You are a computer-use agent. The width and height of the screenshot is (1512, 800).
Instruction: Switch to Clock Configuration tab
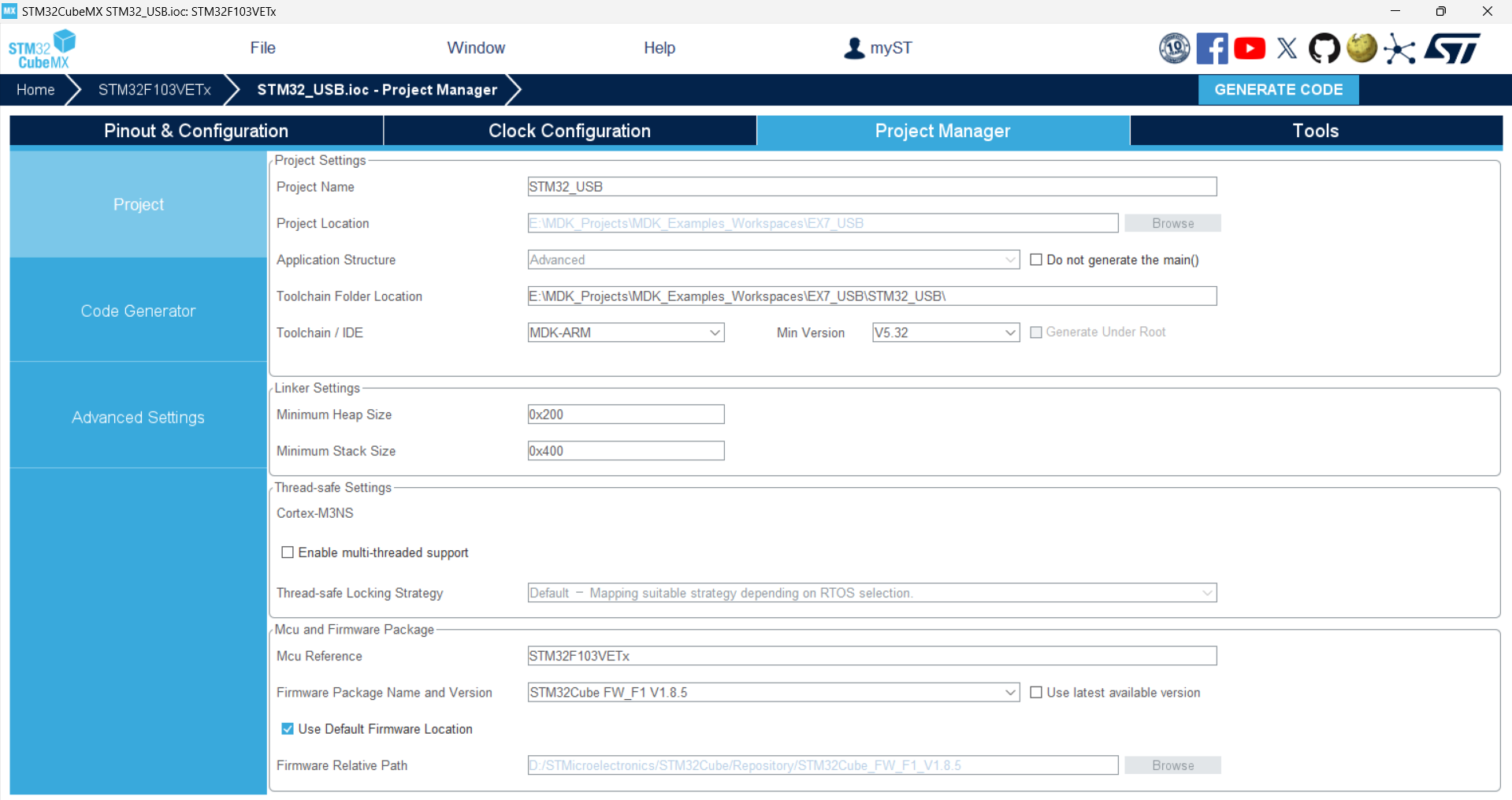pyautogui.click(x=570, y=131)
